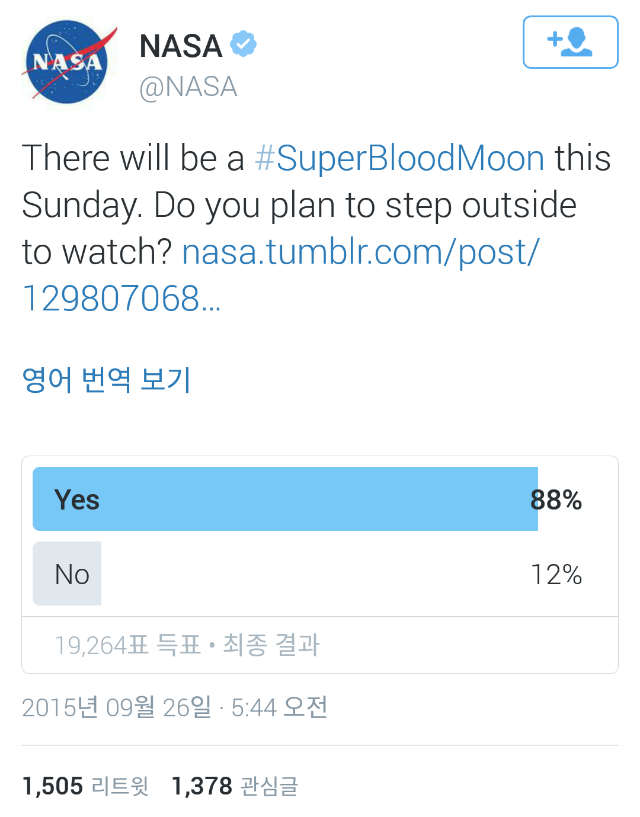
Task: Open the NASA display name
Action: click(x=181, y=46)
